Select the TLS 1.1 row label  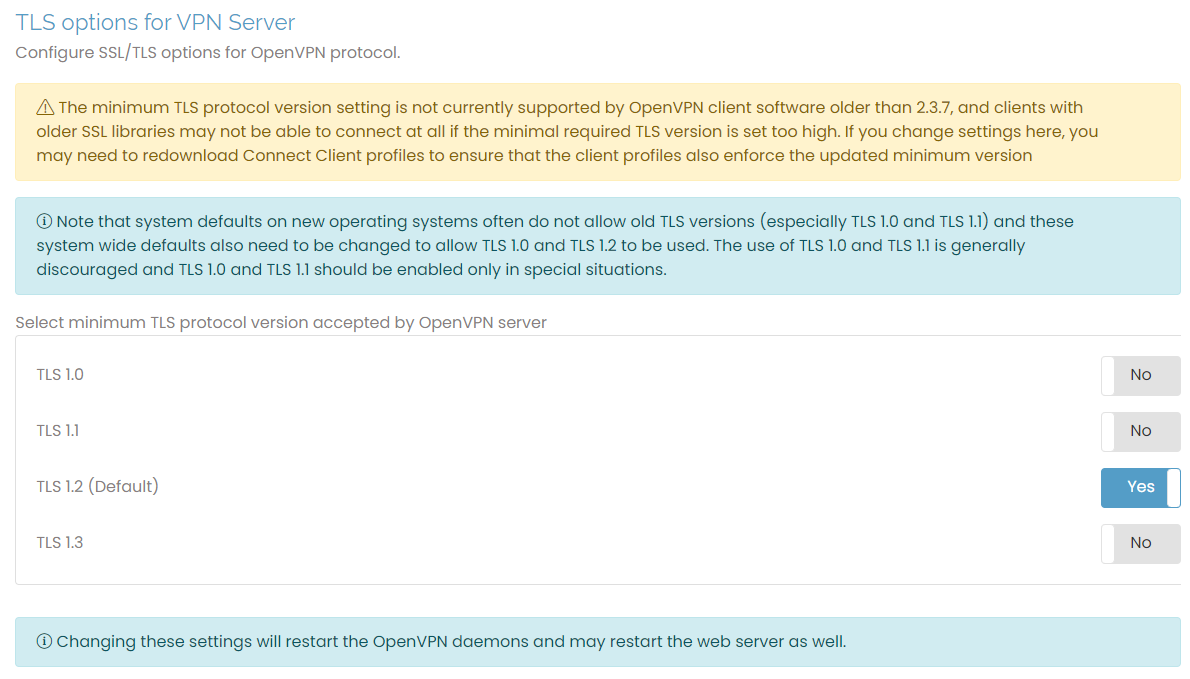click(x=57, y=430)
